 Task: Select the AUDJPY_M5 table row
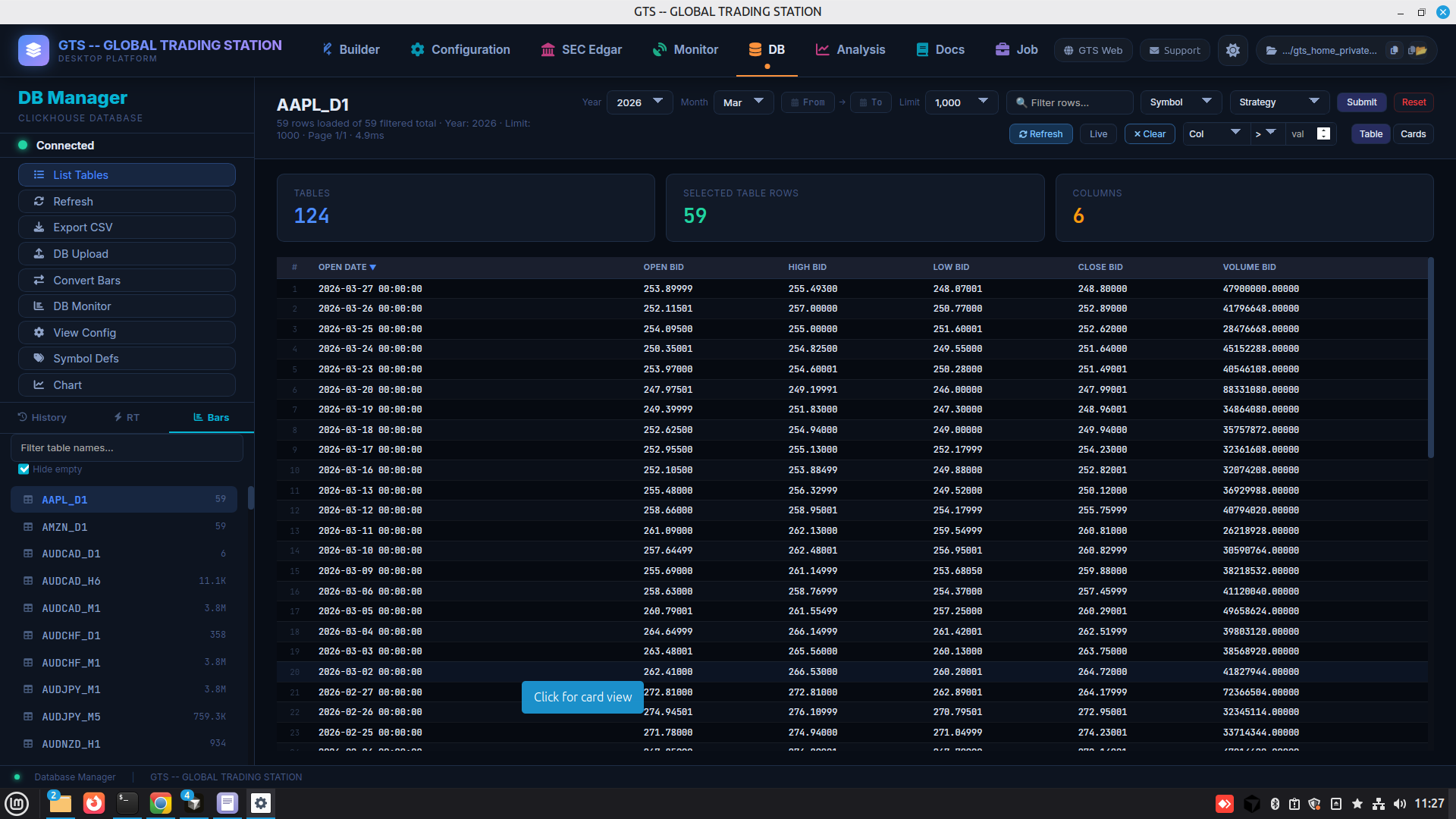124,717
